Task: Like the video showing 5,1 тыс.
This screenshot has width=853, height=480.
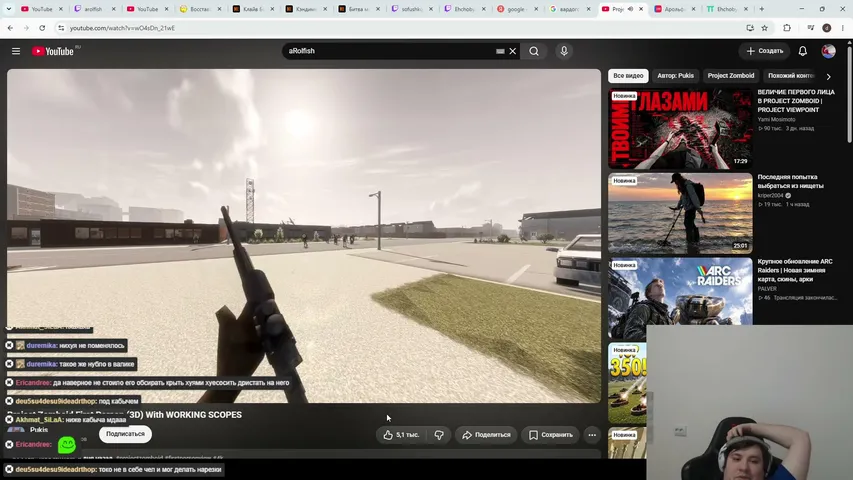Action: coord(401,435)
